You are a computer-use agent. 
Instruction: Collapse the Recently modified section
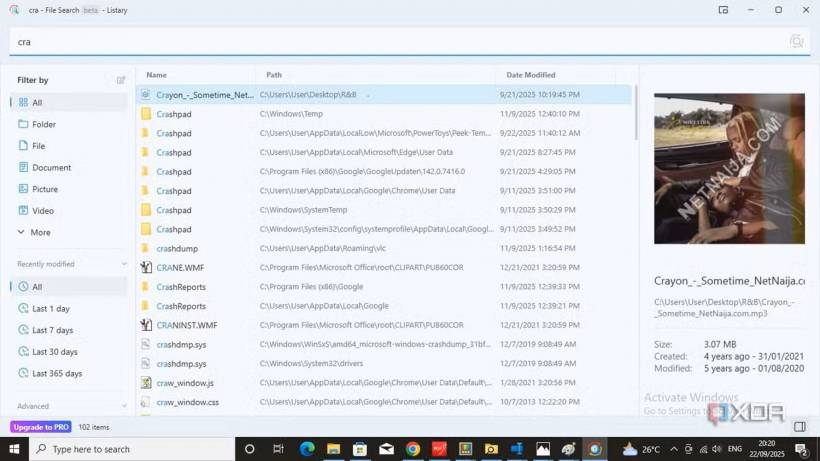click(124, 264)
